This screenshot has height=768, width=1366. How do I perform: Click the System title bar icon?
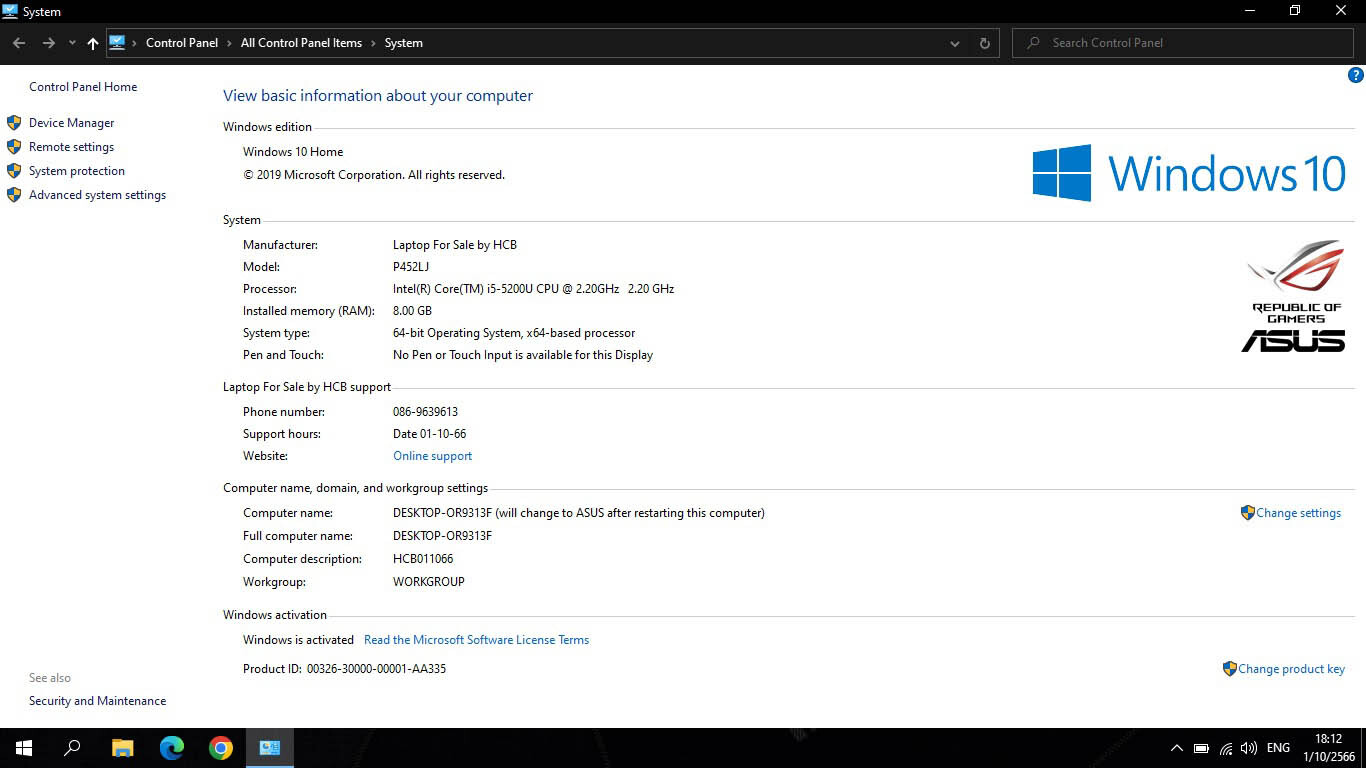(10, 11)
